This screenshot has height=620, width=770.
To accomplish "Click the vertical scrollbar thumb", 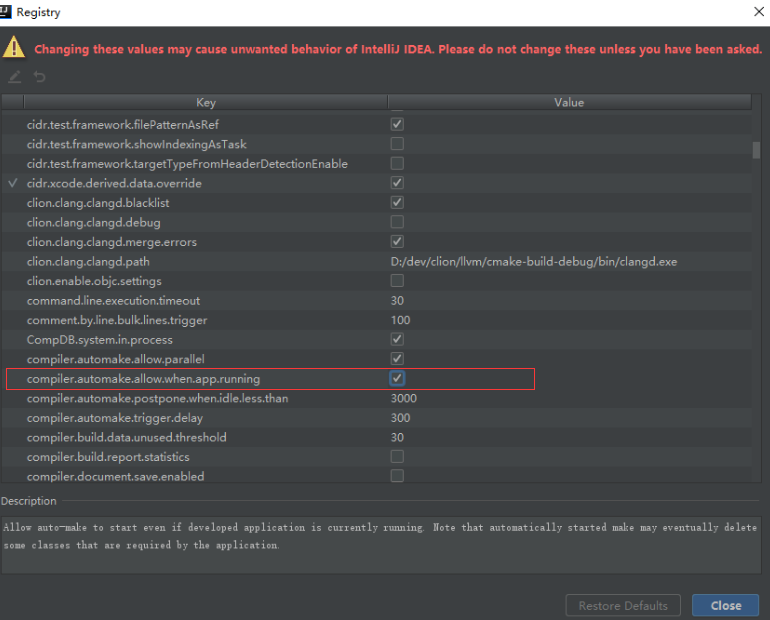I will (756, 150).
